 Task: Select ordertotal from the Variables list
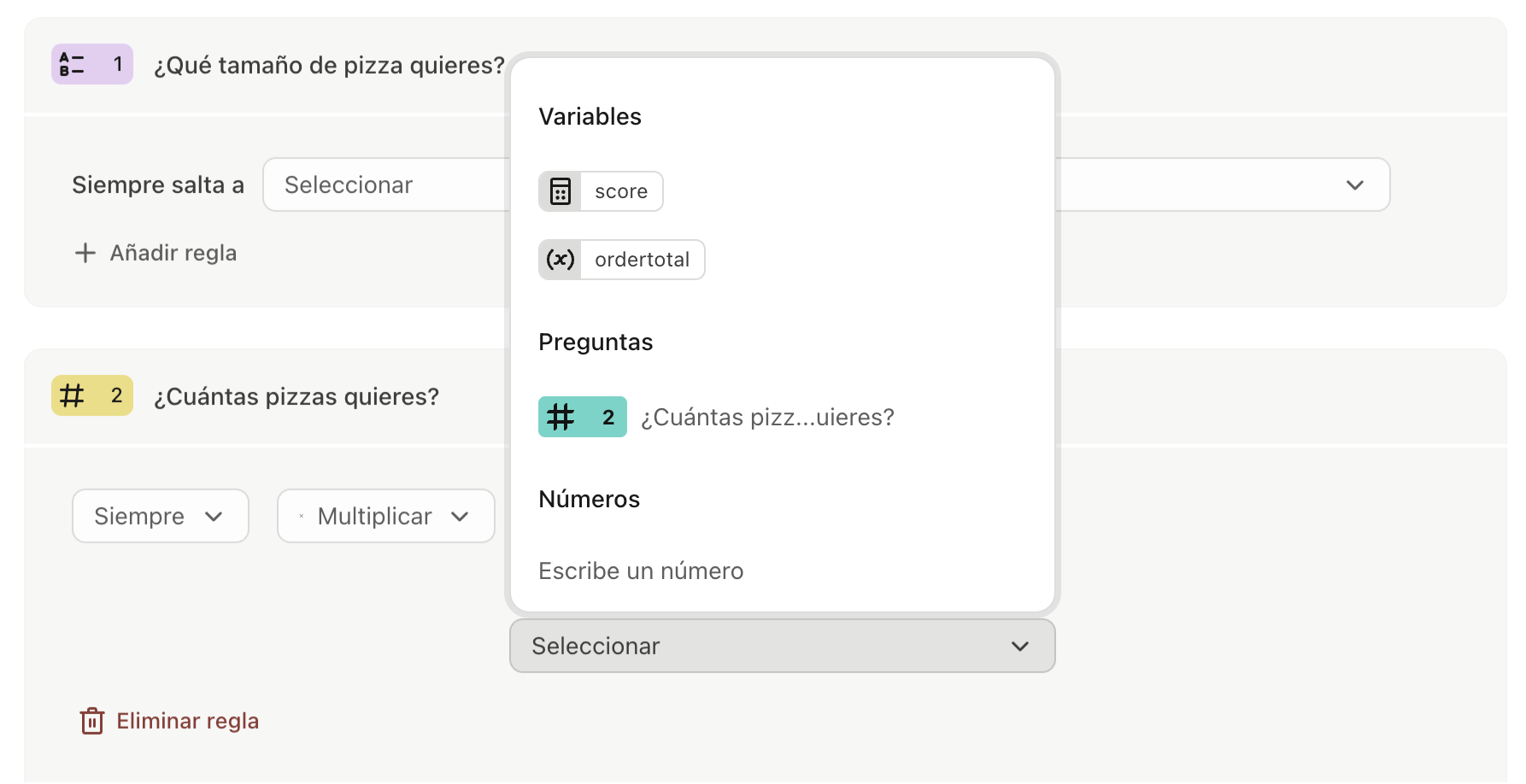(643, 260)
